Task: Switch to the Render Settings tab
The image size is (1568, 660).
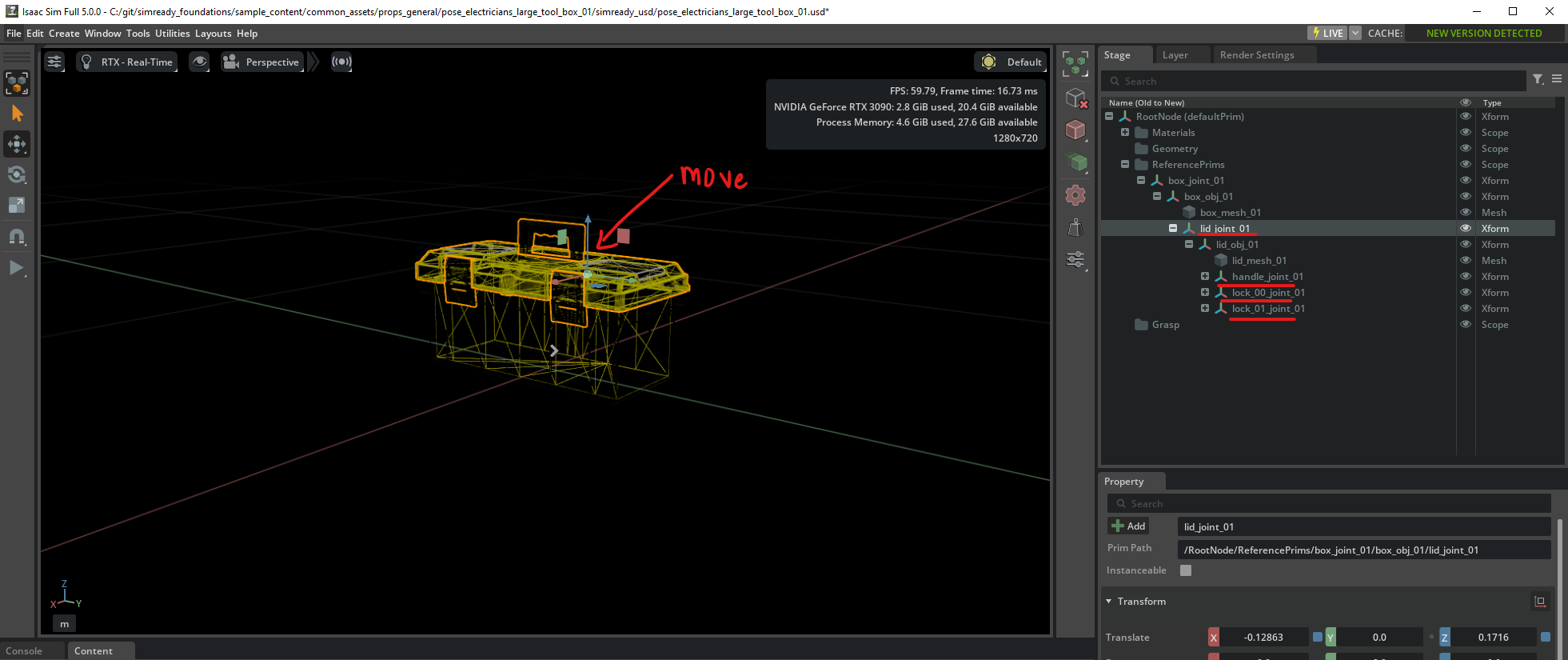Action: tap(1256, 55)
